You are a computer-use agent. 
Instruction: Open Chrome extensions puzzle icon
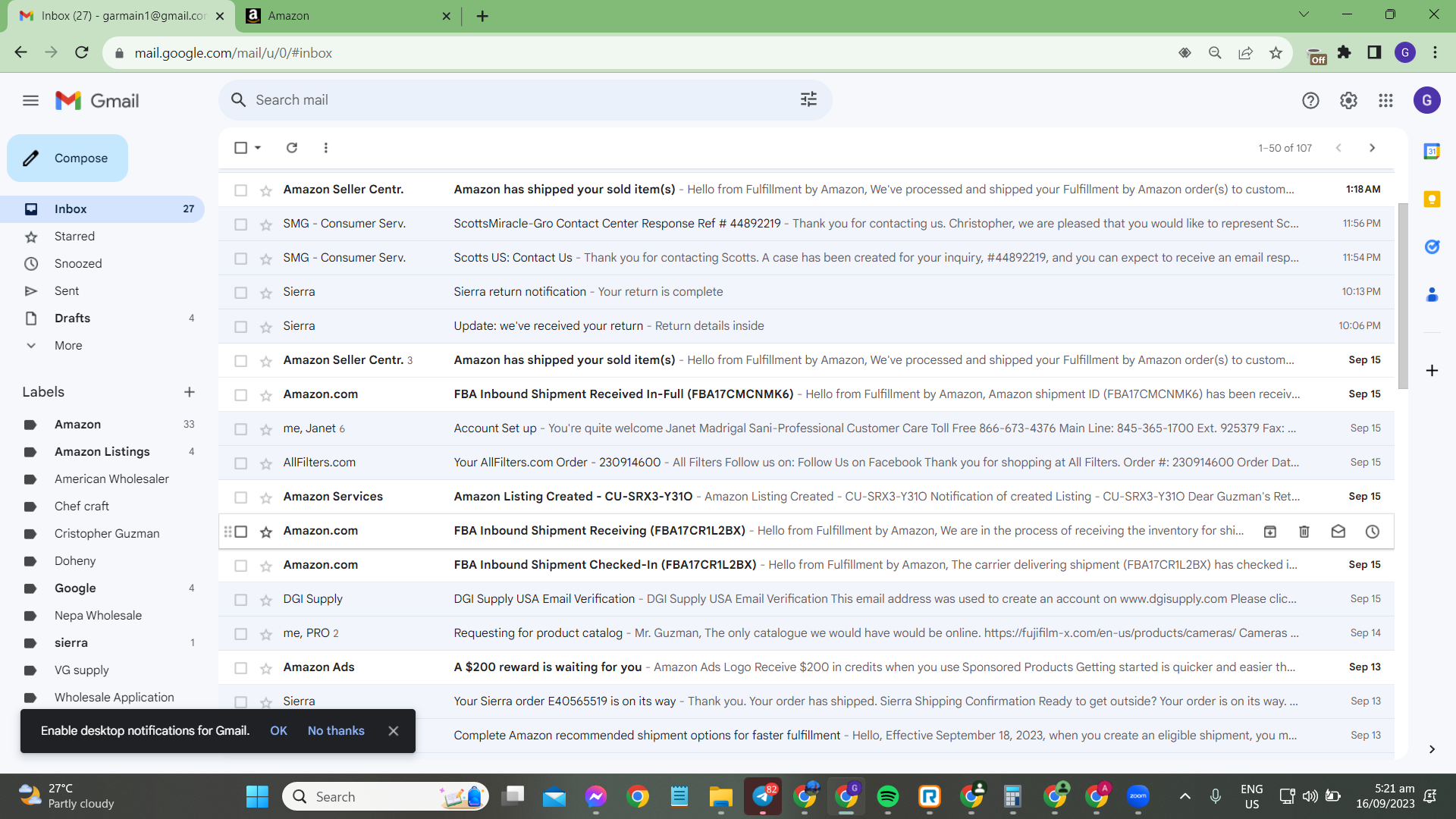1345,52
